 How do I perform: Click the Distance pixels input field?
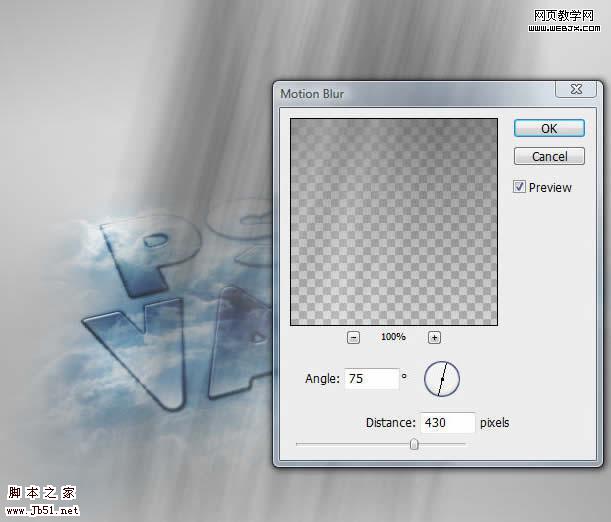[x=448, y=422]
